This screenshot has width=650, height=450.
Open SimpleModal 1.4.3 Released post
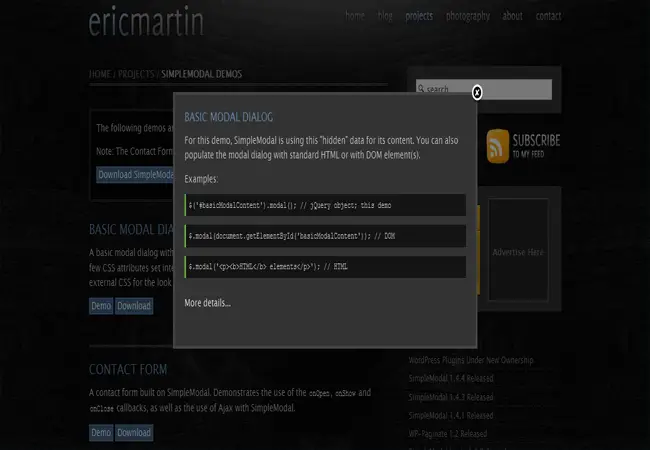(x=451, y=397)
